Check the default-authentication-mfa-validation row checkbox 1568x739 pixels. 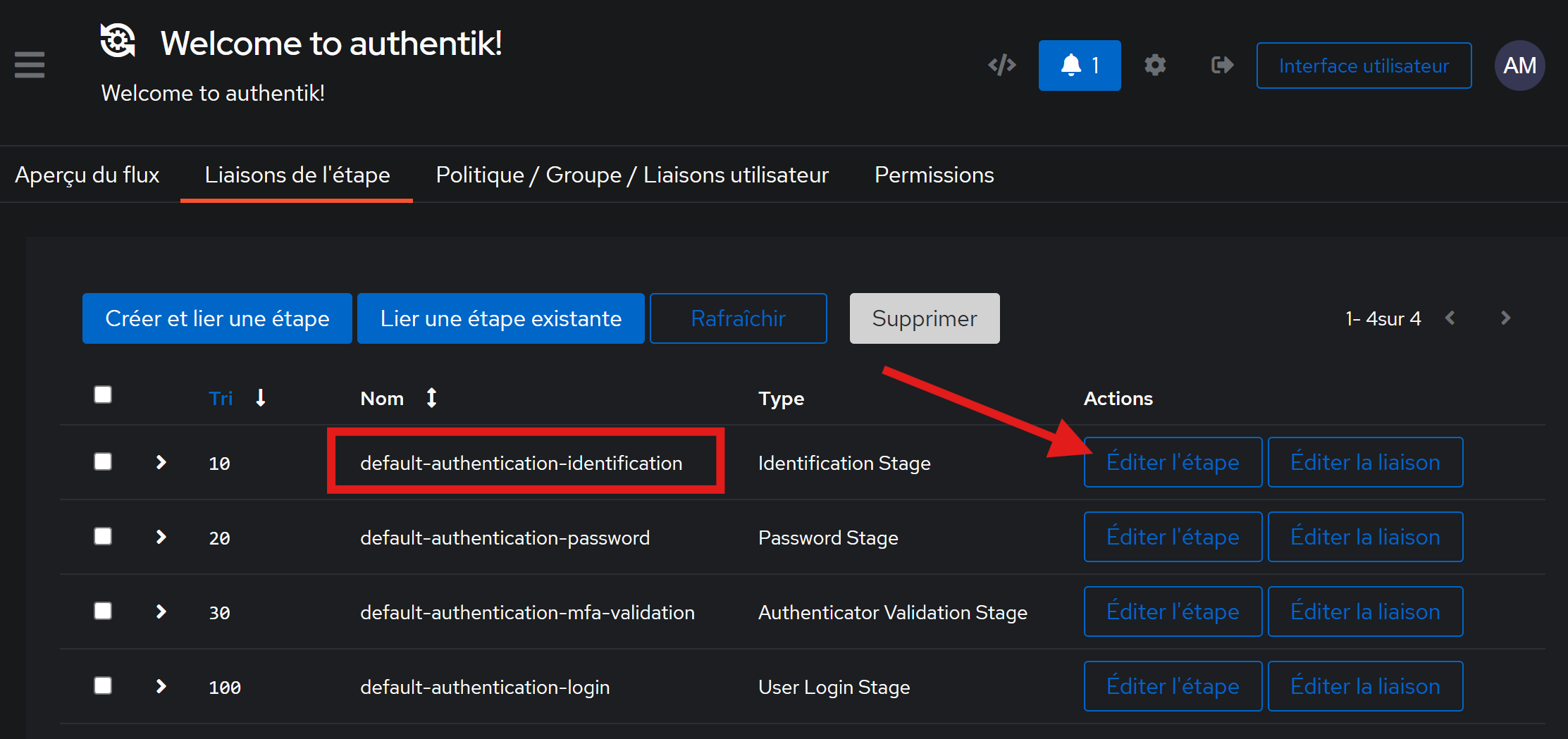(103, 611)
